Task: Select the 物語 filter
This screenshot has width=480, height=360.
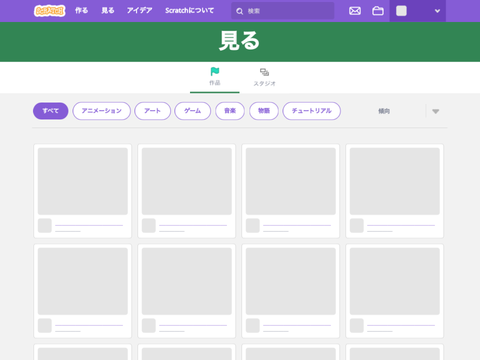Action: pyautogui.click(x=264, y=111)
